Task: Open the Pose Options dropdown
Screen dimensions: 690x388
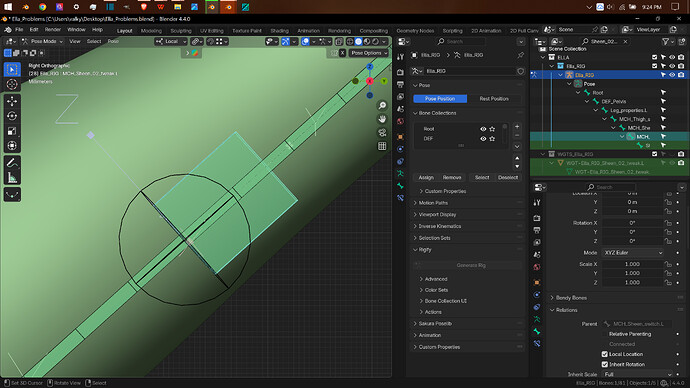Action: [x=369, y=53]
